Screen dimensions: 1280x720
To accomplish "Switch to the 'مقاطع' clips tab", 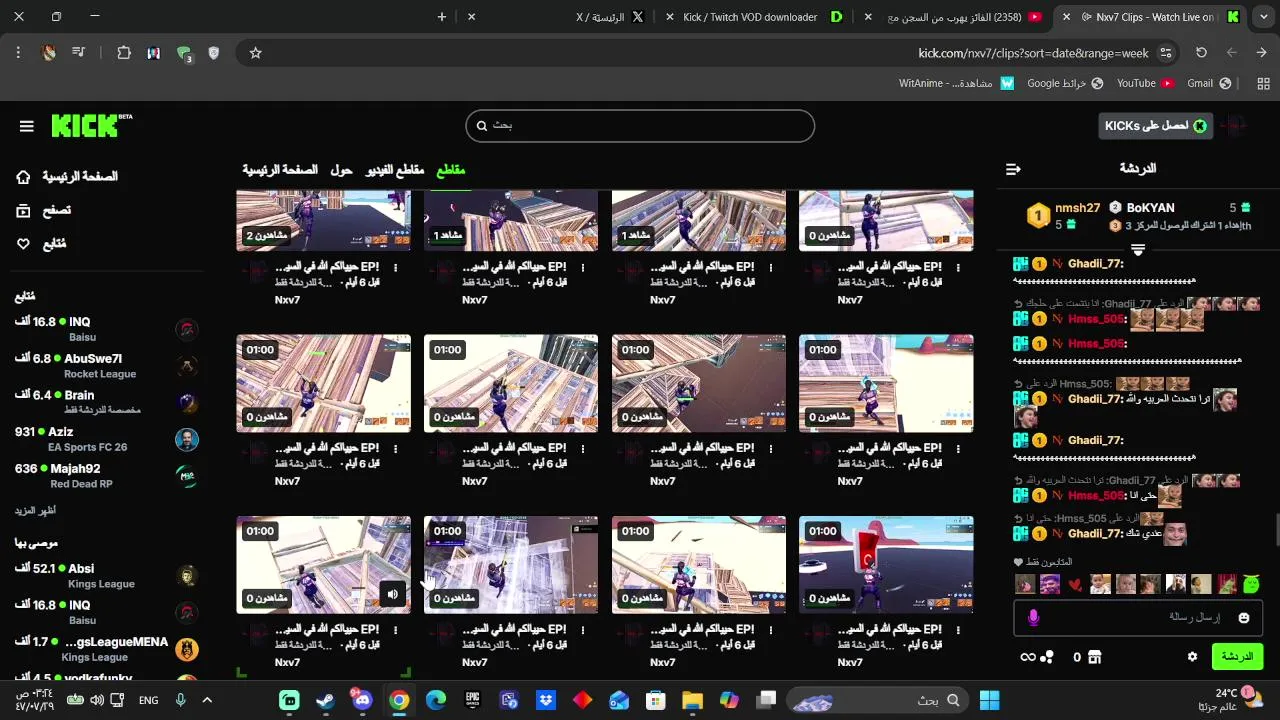I will pos(451,170).
